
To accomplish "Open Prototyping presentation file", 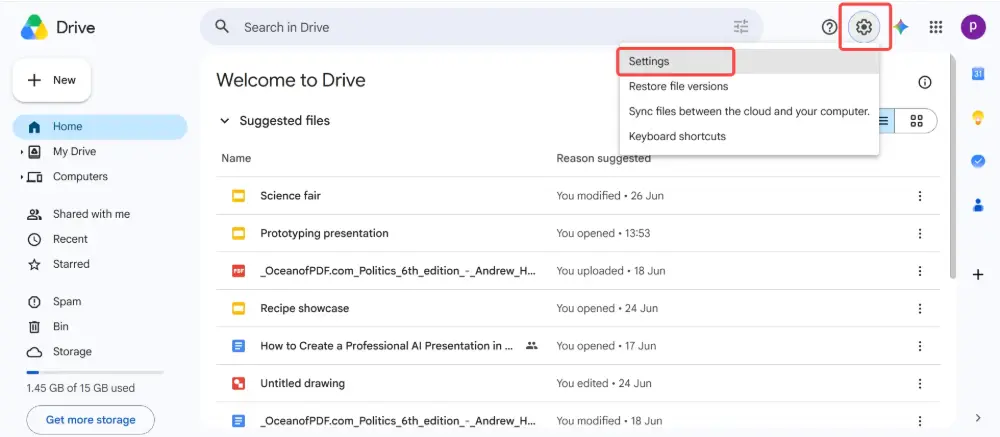I will 324,233.
